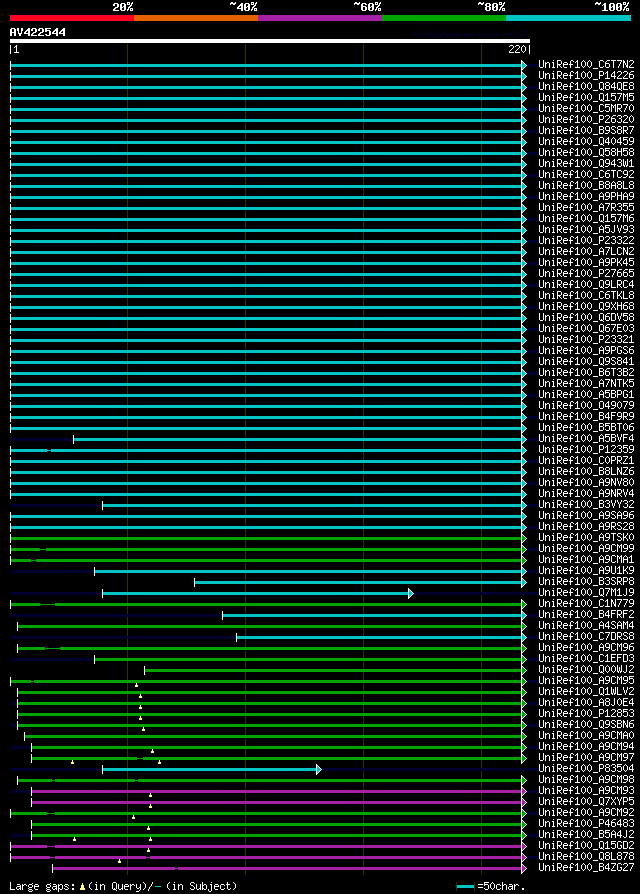Select UniRef100_B9S8R7 hit
This screenshot has width=640, height=894.
(586, 131)
